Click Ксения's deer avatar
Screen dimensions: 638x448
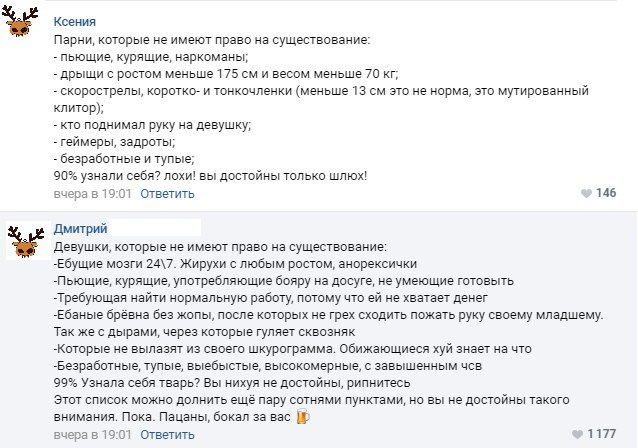coord(22,29)
